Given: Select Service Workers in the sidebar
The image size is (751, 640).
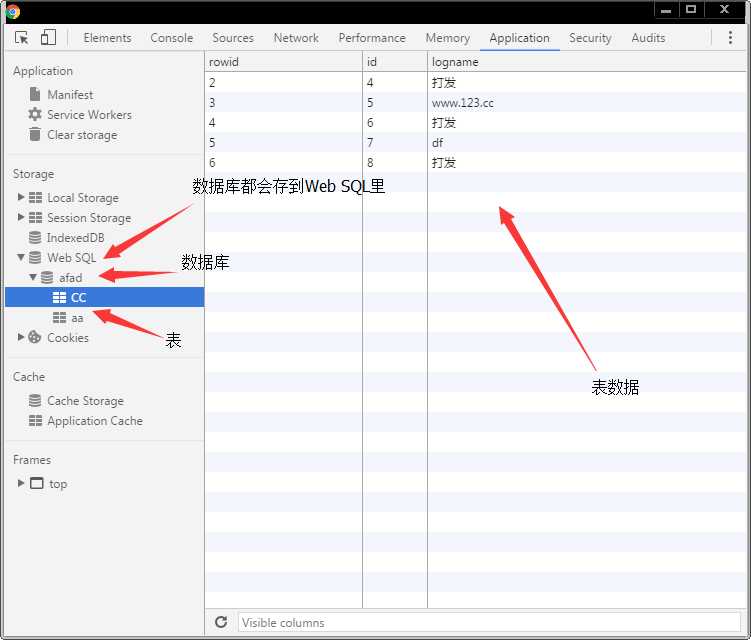Looking at the screenshot, I should (89, 115).
